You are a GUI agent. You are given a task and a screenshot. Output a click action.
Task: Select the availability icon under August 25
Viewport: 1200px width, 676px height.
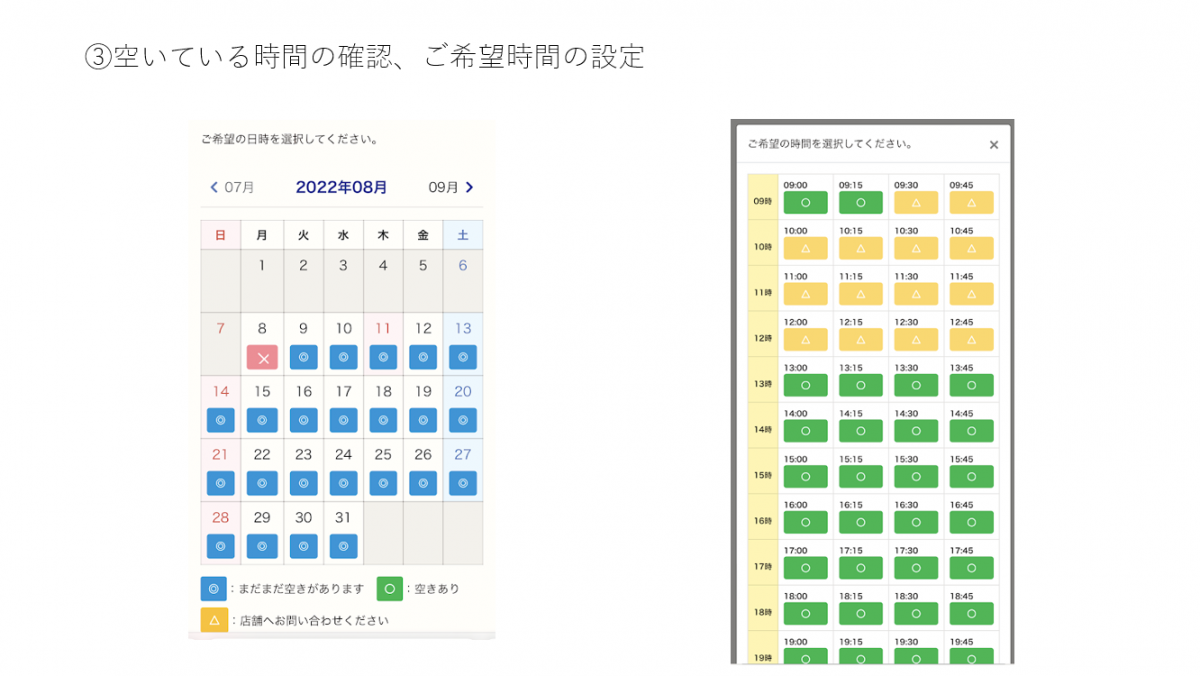383,484
